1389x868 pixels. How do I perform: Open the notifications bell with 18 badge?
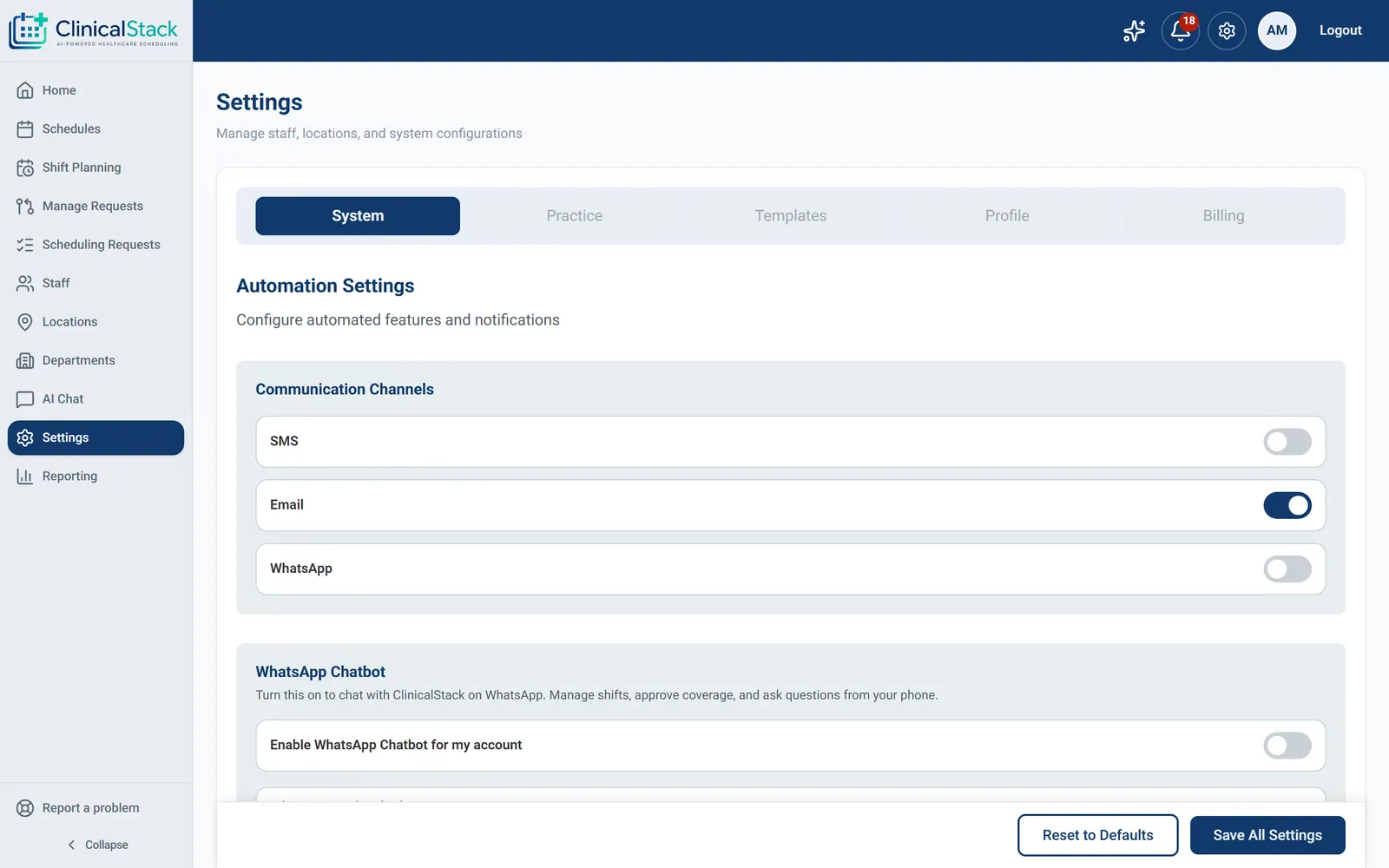click(1181, 30)
